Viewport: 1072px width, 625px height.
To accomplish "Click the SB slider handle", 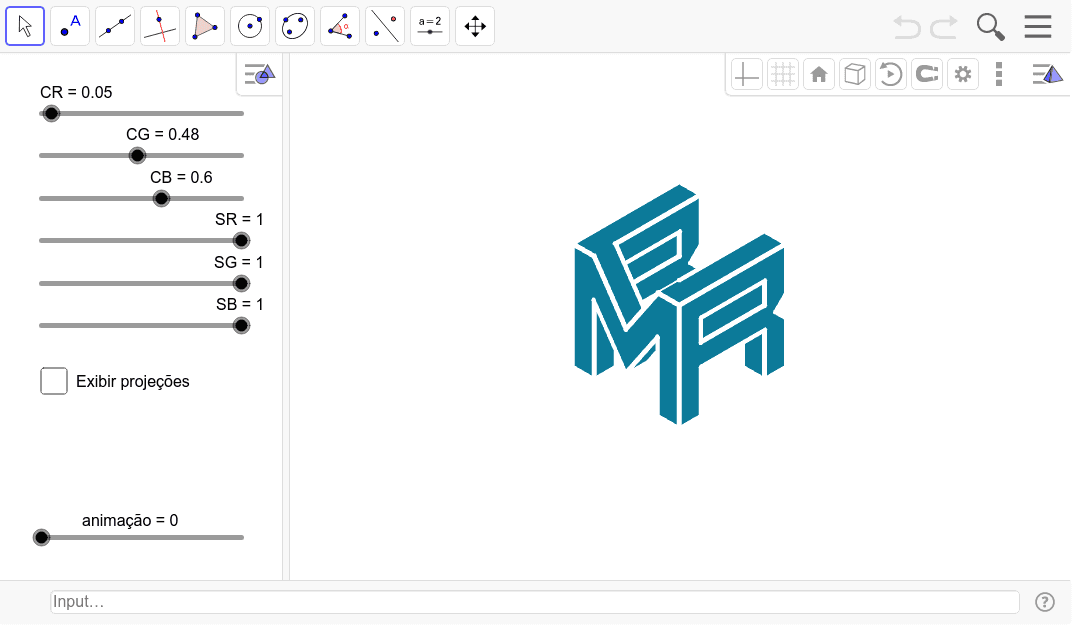I will tap(241, 325).
